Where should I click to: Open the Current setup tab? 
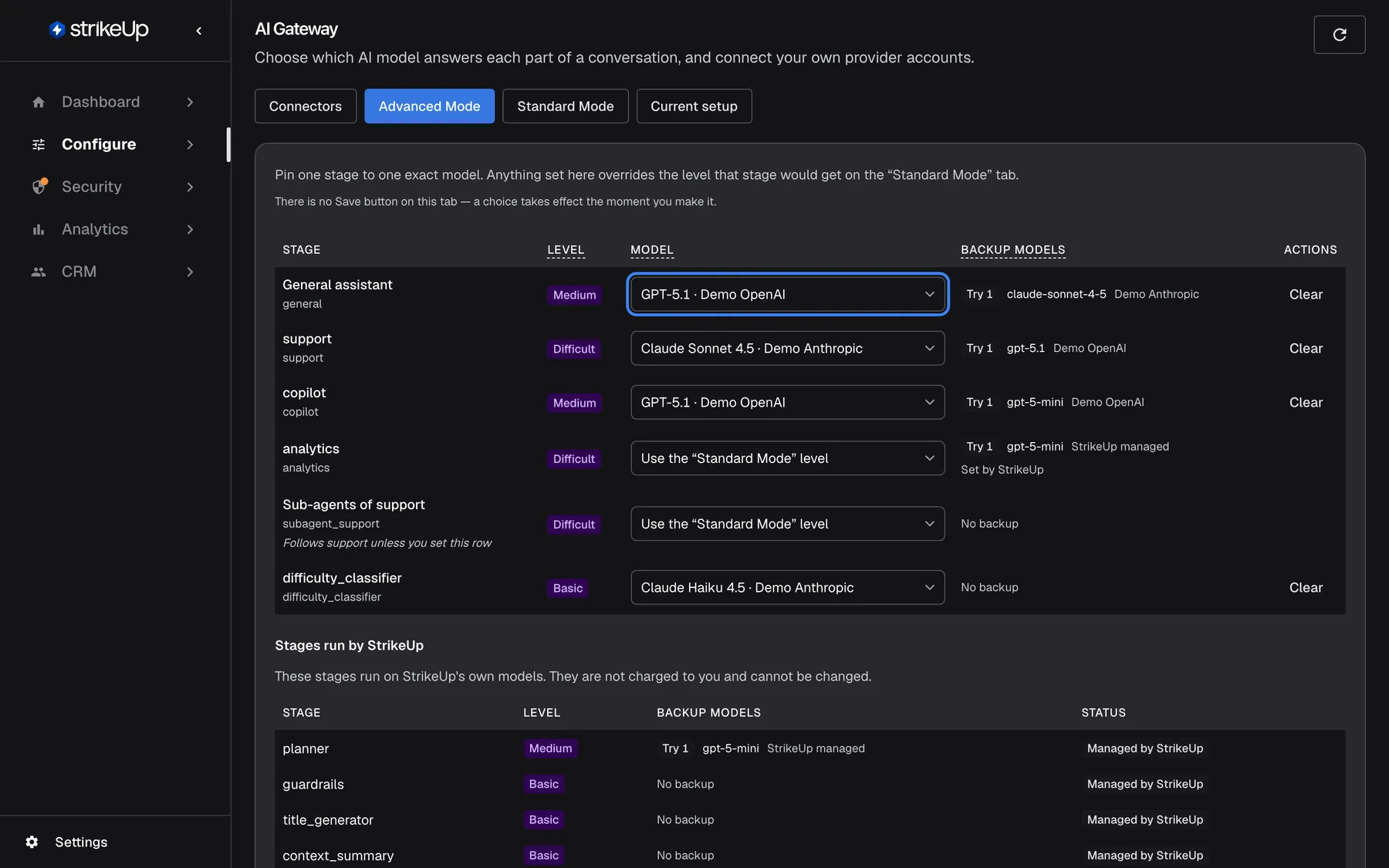[x=694, y=106]
